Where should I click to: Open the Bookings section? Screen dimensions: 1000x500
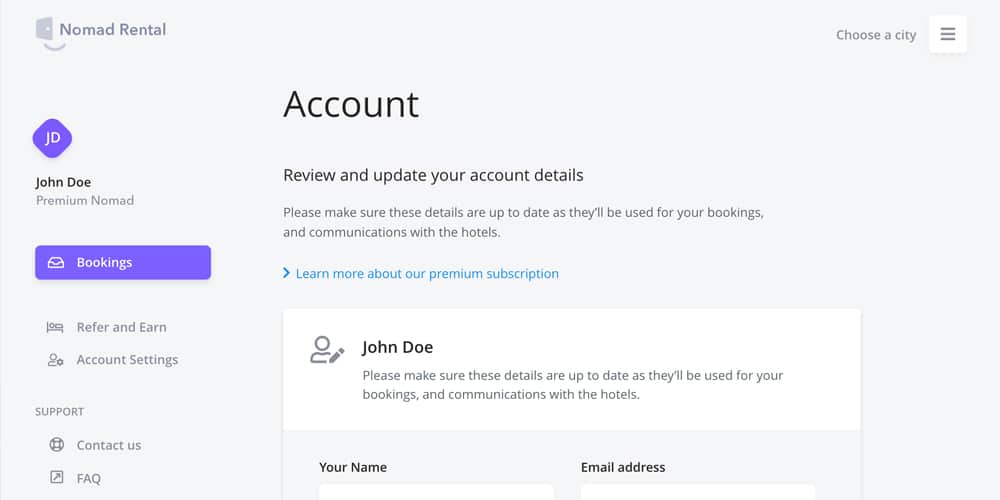(123, 263)
